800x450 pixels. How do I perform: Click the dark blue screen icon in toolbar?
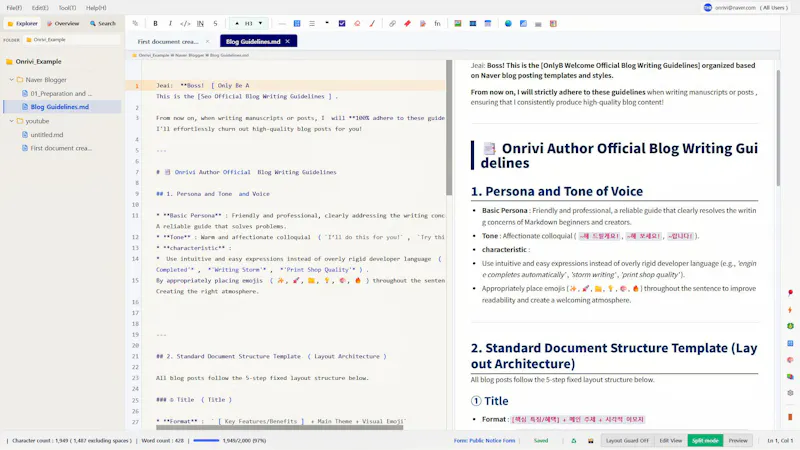click(473, 23)
